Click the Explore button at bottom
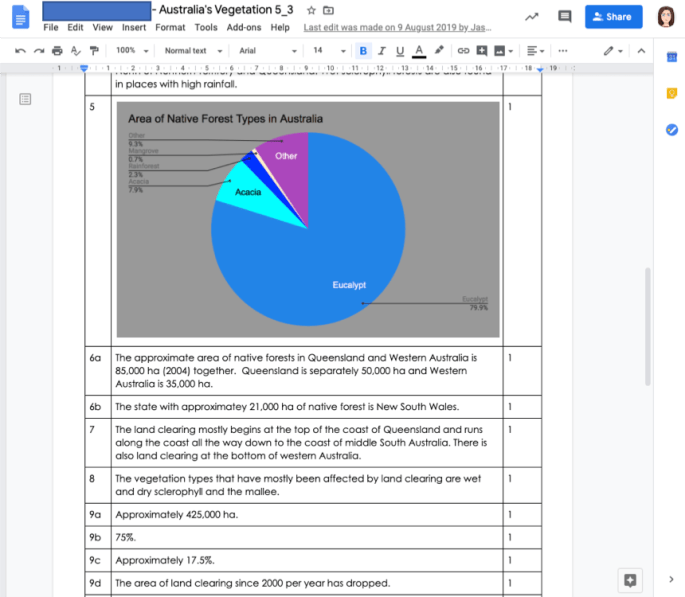This screenshot has width=685, height=597. tap(630, 580)
